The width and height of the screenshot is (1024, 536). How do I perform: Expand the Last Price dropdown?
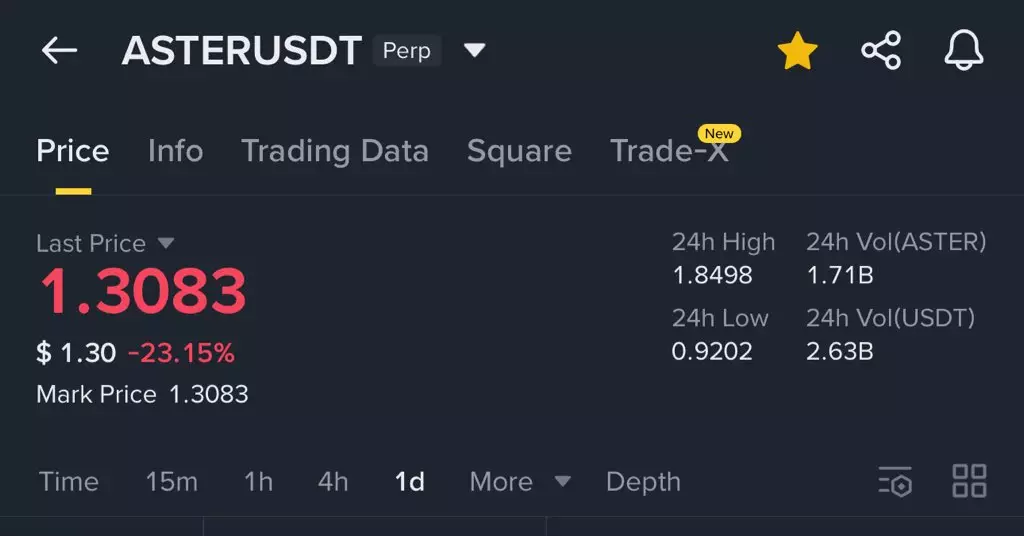click(x=166, y=243)
